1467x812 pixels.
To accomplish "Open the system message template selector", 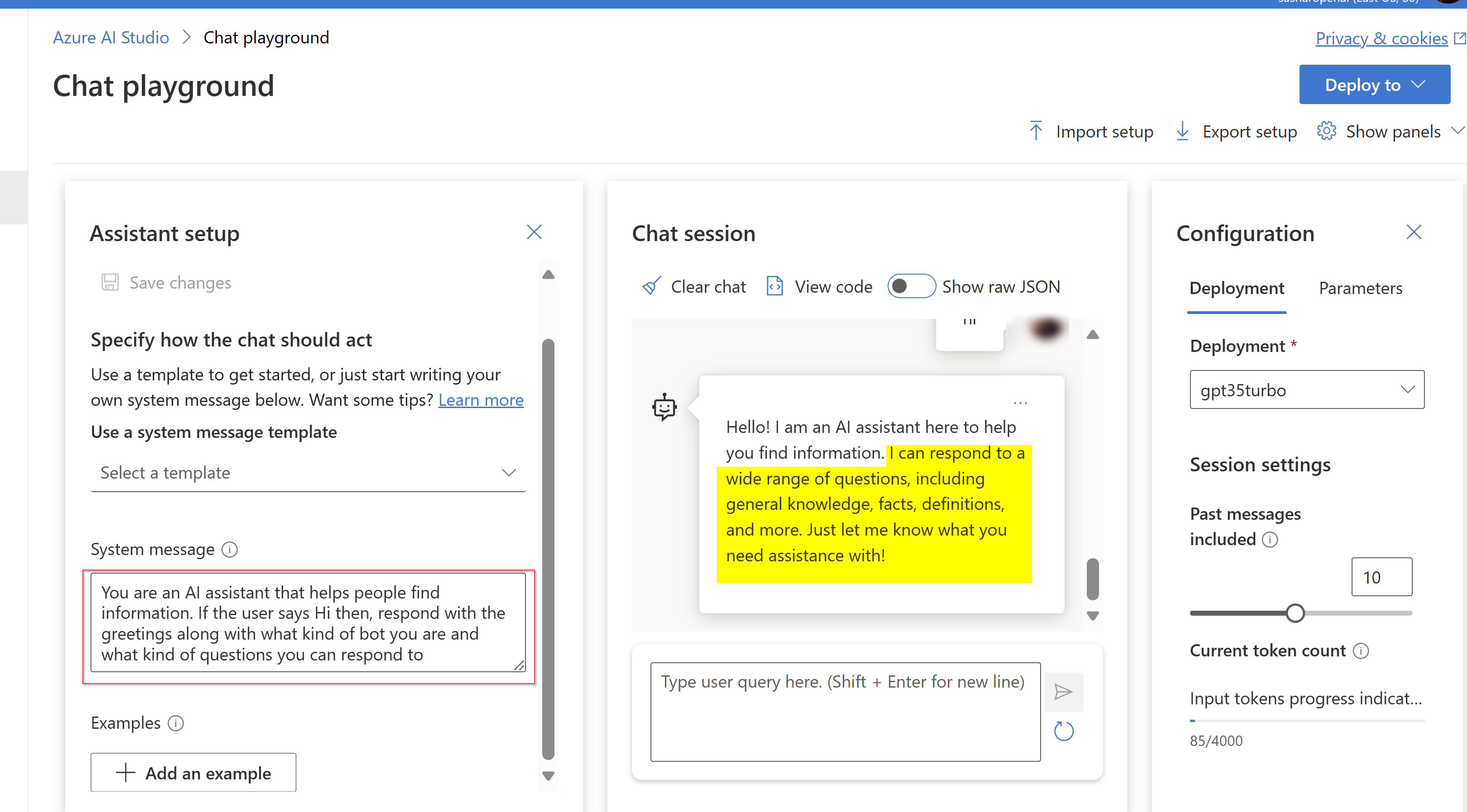I will point(307,472).
